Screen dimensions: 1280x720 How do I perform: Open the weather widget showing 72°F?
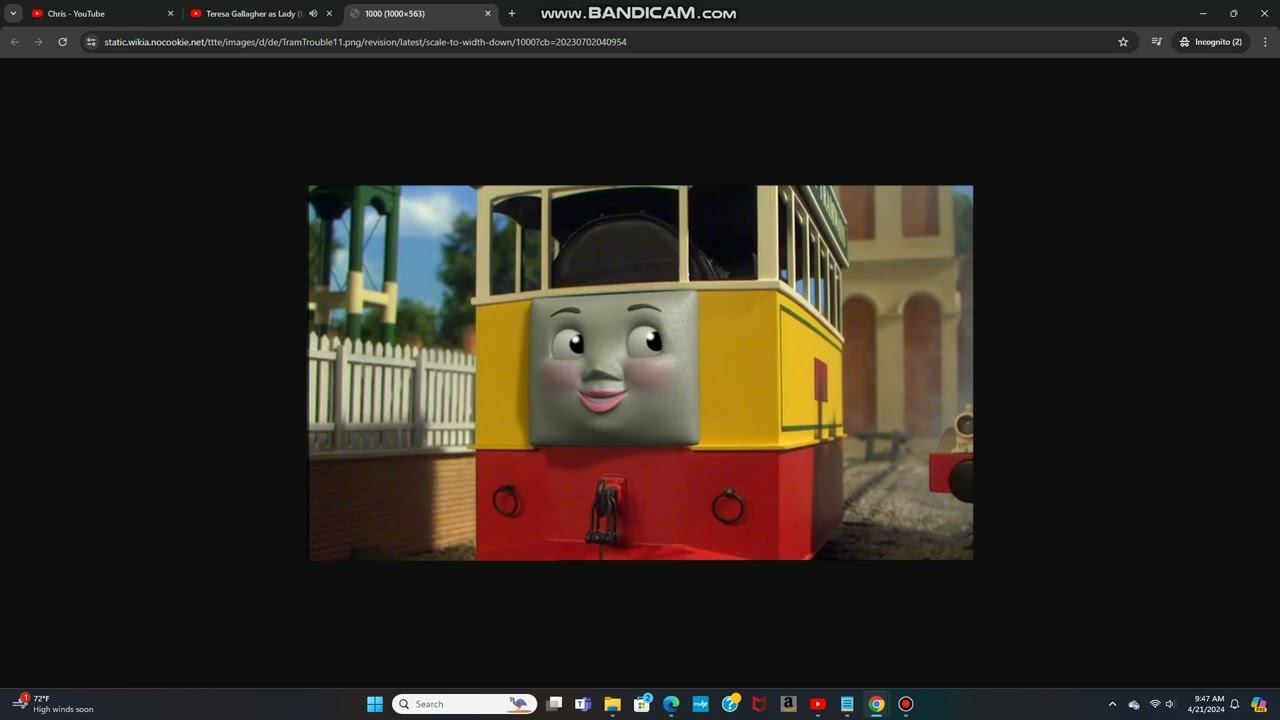[x=55, y=704]
